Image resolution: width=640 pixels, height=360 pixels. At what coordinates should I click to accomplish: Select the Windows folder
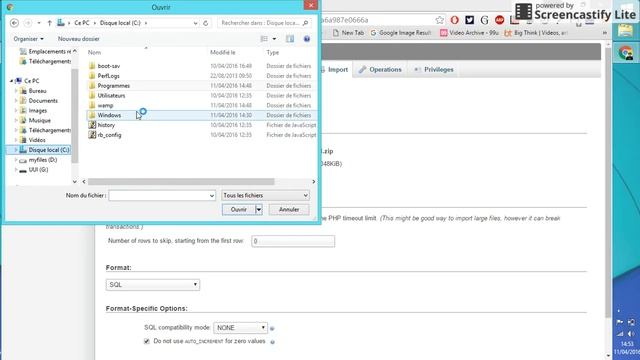202,115
